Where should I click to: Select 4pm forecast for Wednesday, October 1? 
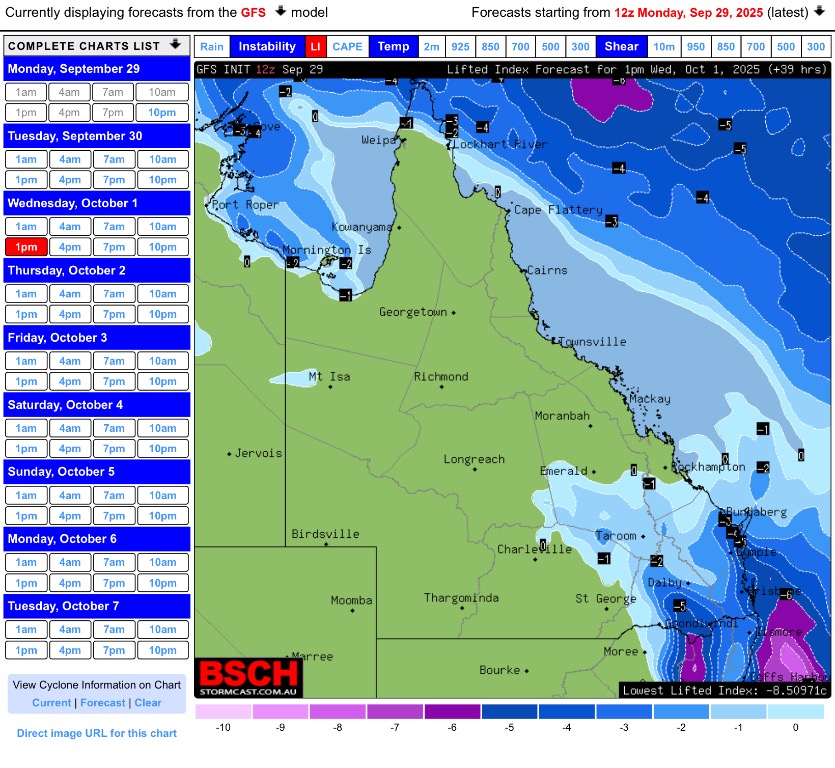point(69,247)
